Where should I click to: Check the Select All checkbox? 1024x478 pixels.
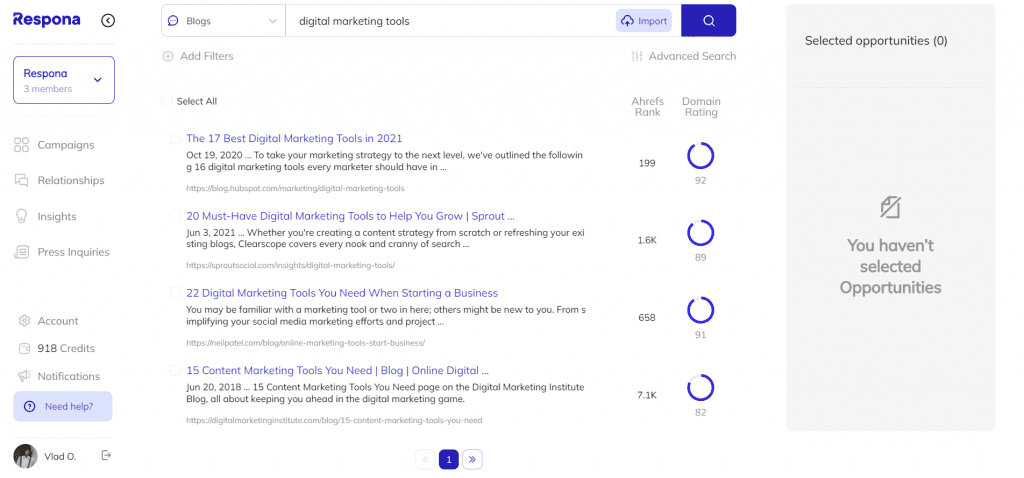pos(167,101)
